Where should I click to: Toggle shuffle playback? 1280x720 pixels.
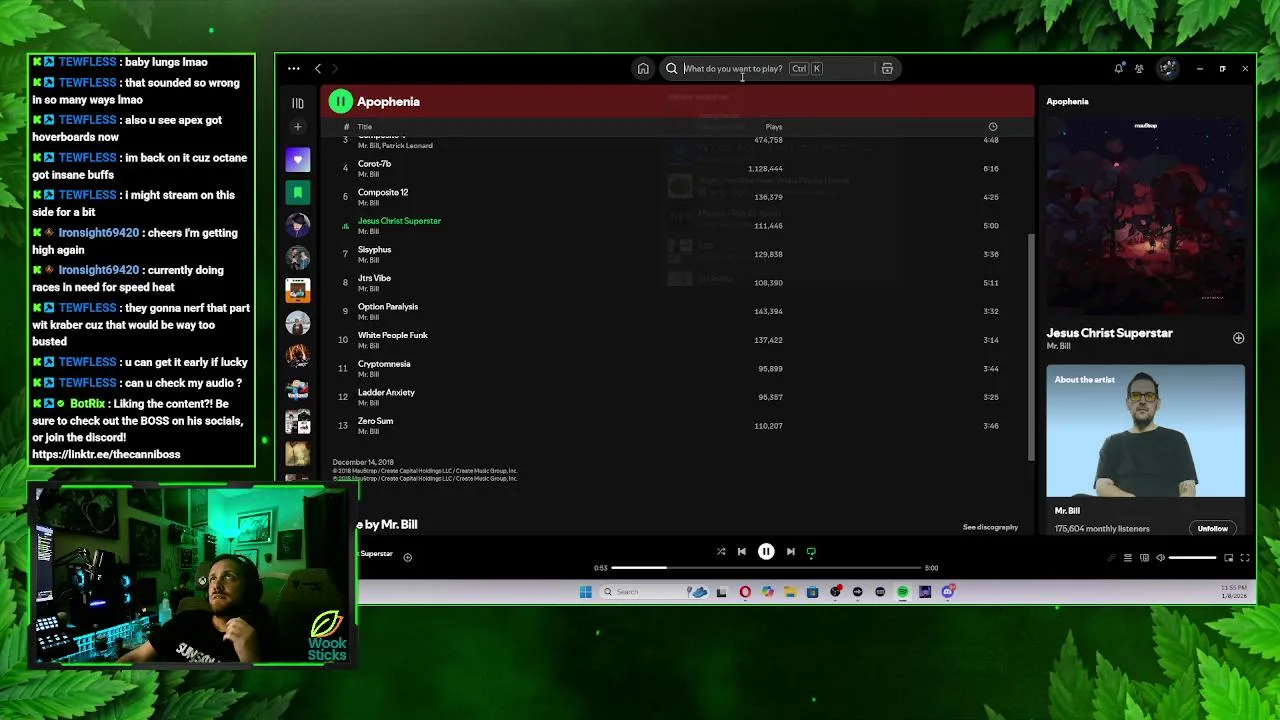(721, 552)
